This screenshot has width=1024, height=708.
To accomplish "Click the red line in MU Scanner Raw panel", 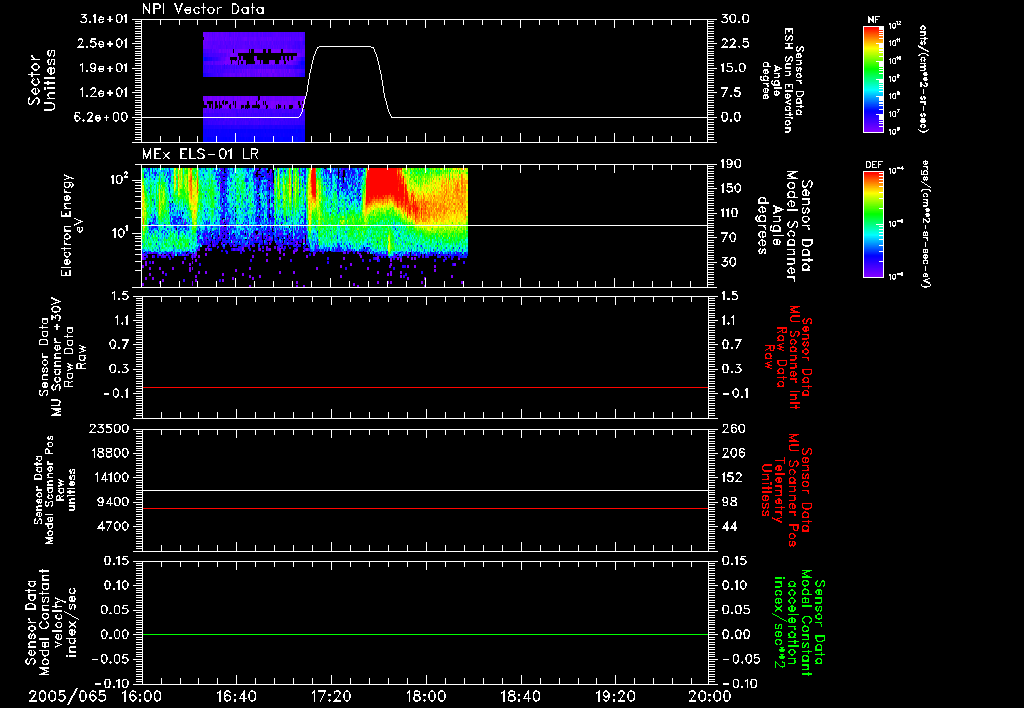I will pos(424,388).
